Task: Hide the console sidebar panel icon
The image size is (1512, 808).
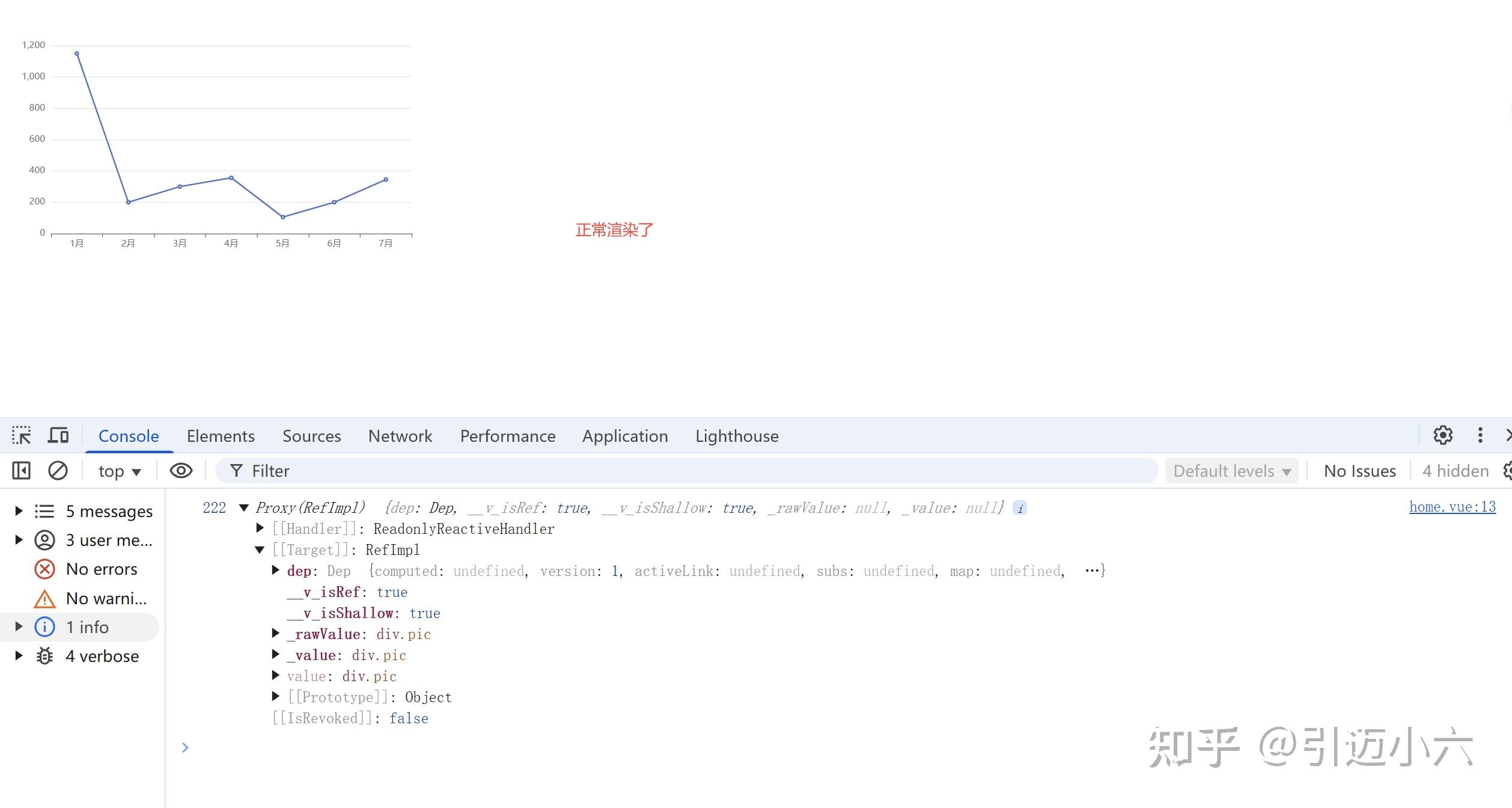Action: [x=21, y=471]
